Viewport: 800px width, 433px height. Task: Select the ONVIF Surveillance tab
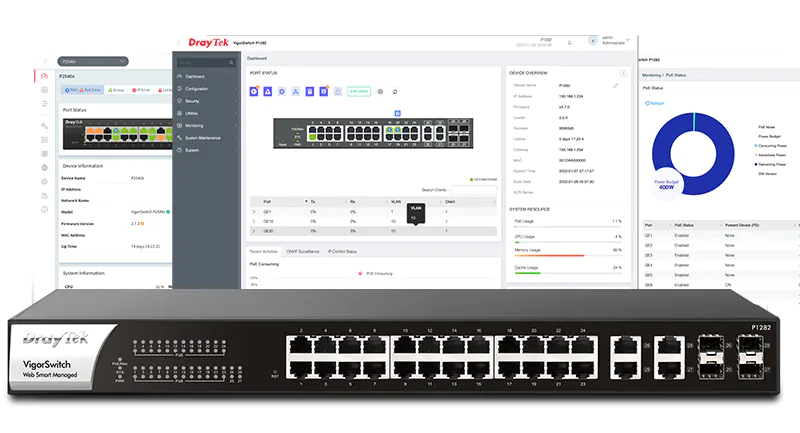(x=303, y=251)
